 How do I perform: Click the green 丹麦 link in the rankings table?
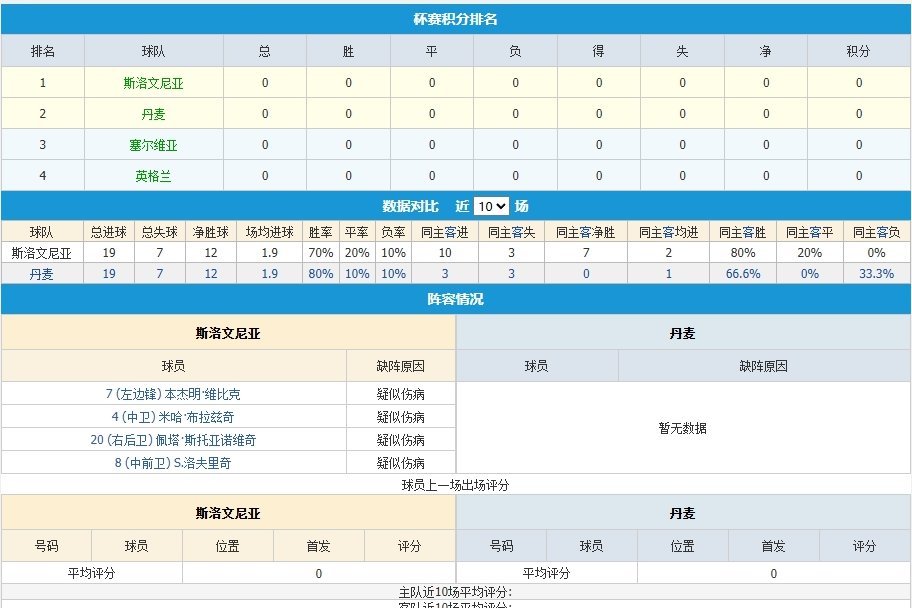[153, 114]
